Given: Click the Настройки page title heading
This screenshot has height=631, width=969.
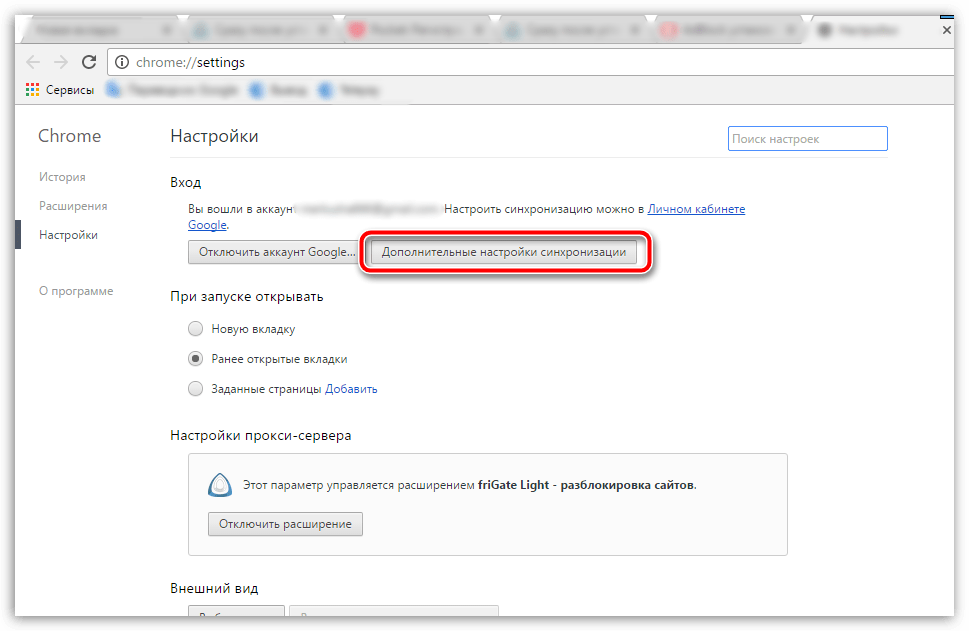Looking at the screenshot, I should point(214,136).
